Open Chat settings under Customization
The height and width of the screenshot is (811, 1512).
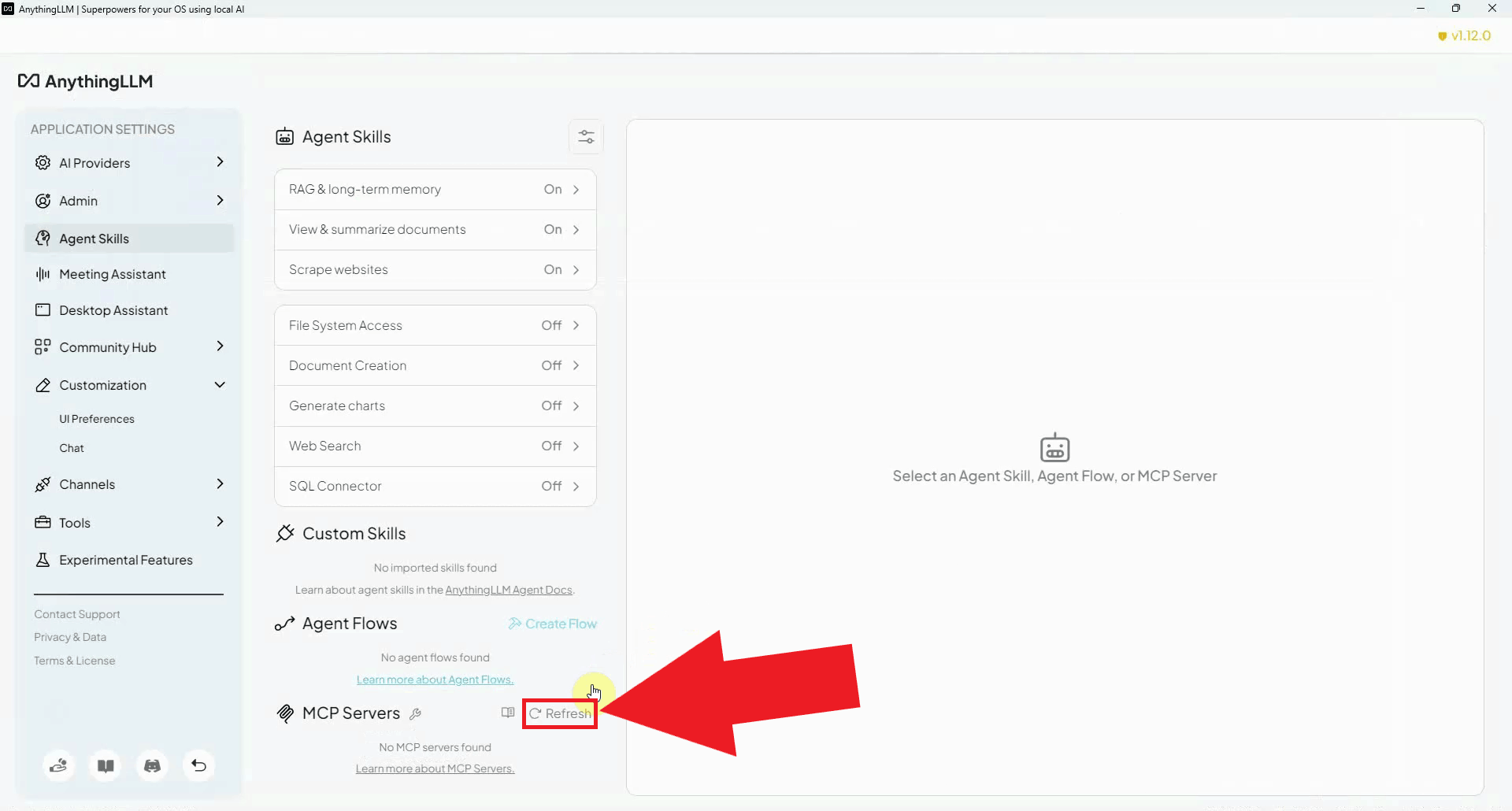click(72, 448)
